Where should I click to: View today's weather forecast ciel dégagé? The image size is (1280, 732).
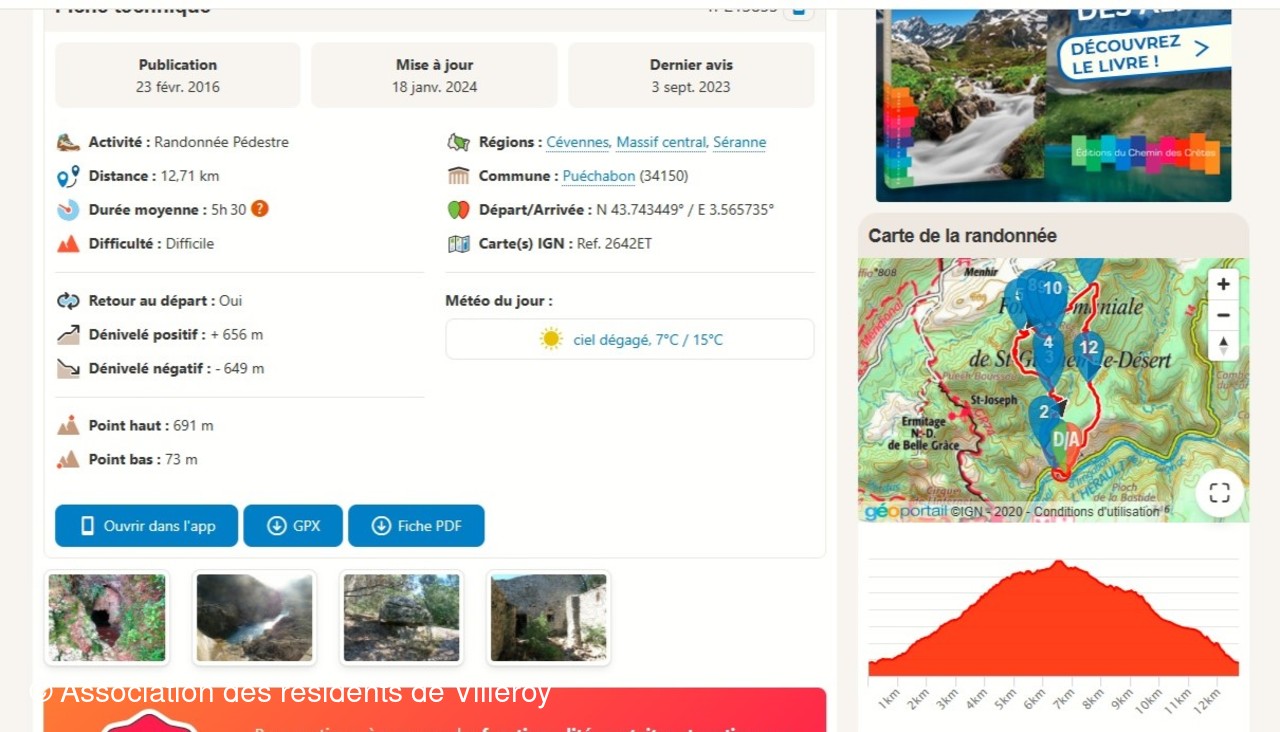[x=630, y=340]
